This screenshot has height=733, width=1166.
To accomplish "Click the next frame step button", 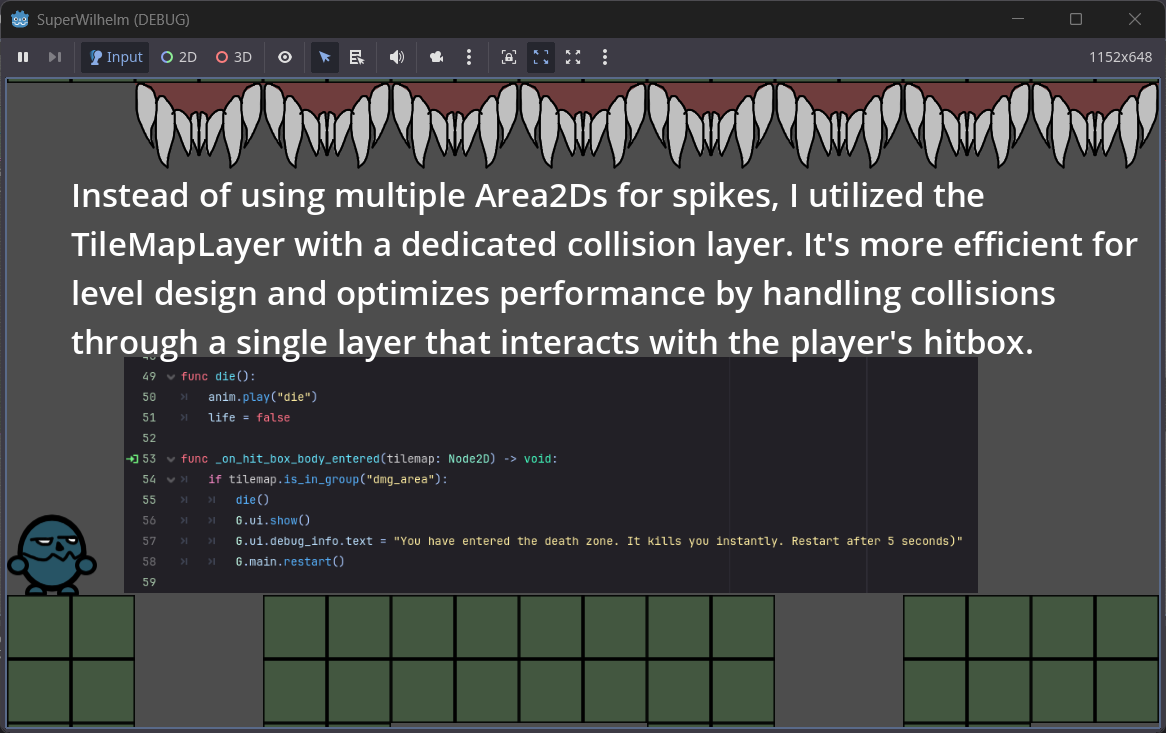I will coord(55,57).
